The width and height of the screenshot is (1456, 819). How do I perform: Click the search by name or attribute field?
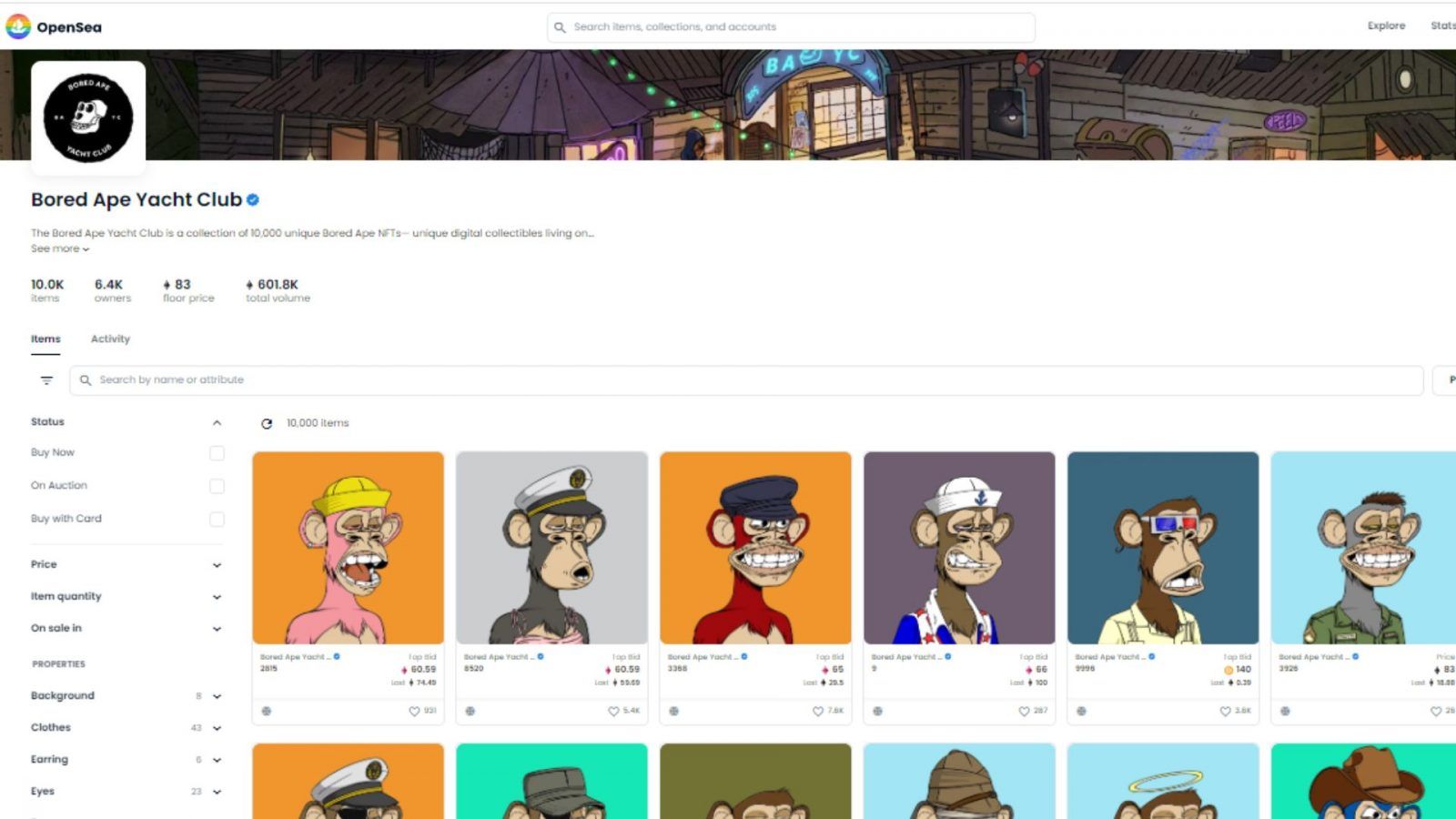746,380
